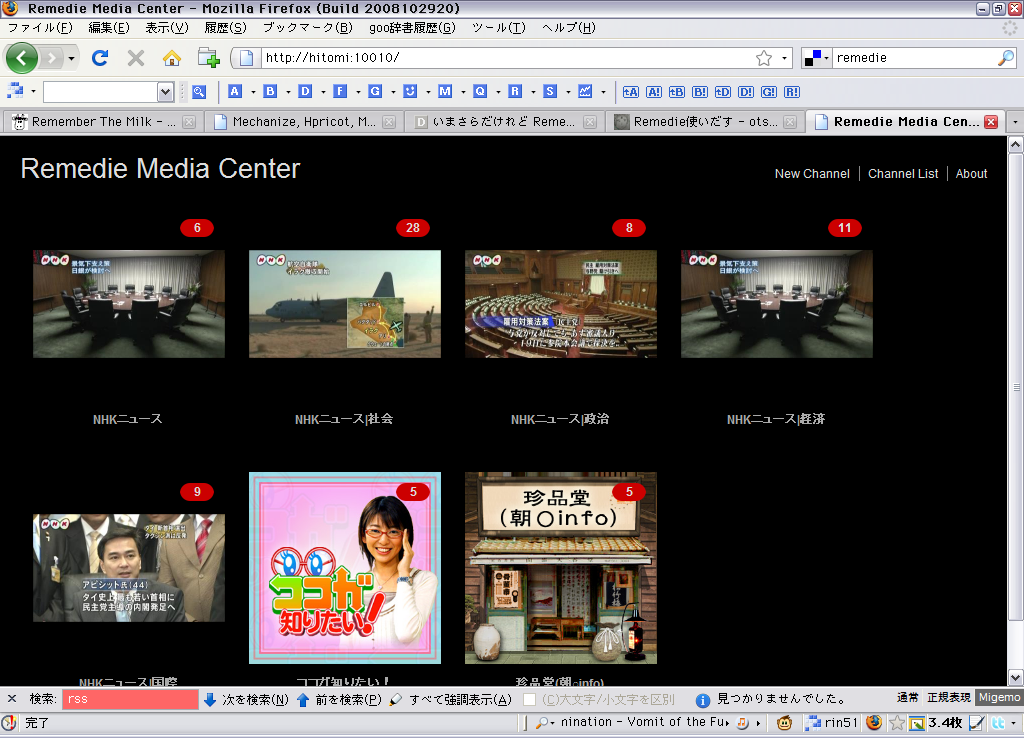1024x738 pixels.
Task: Click the goo toolbar search magnifier button
Action: pos(199,92)
